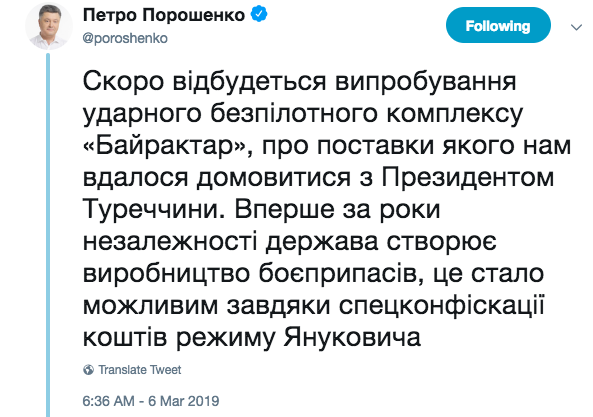
Task: Click the Translate Tweet link
Action: click(140, 370)
